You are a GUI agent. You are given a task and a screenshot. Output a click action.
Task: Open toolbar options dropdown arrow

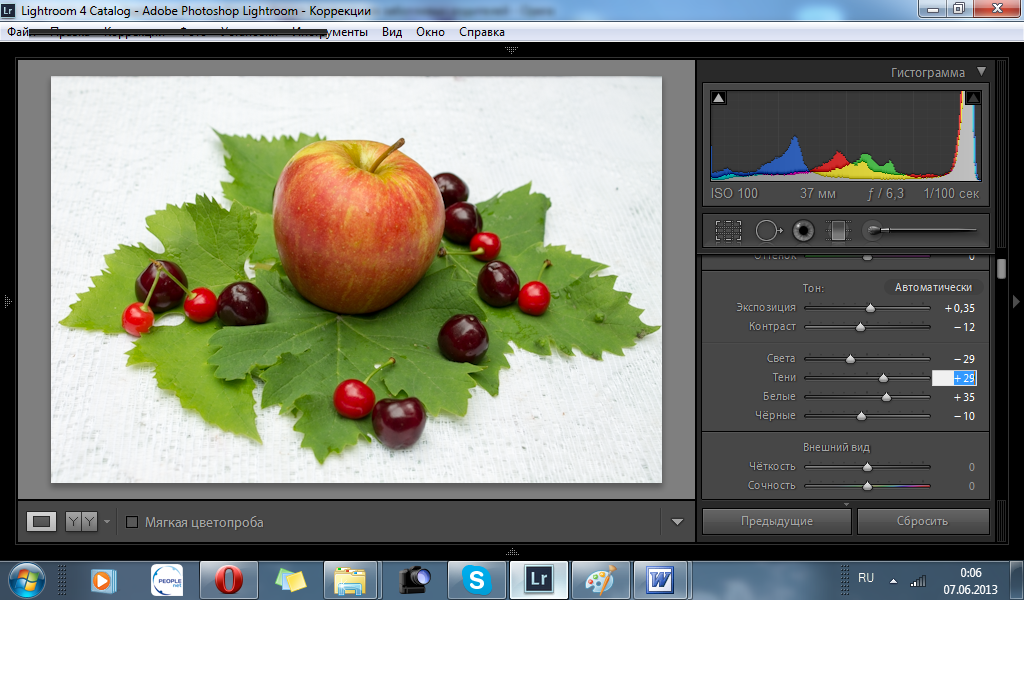677,522
